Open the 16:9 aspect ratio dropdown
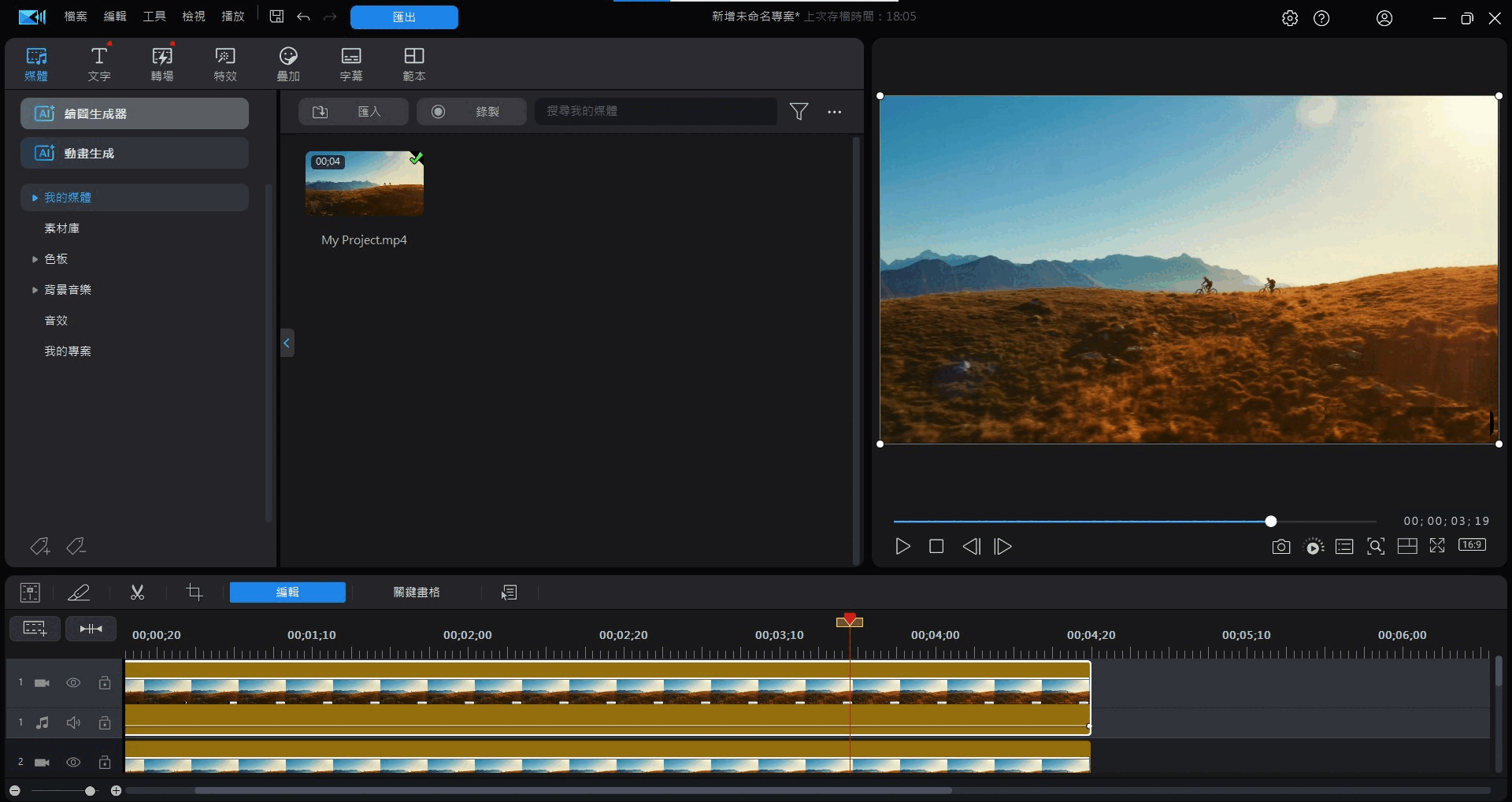 pyautogui.click(x=1472, y=545)
